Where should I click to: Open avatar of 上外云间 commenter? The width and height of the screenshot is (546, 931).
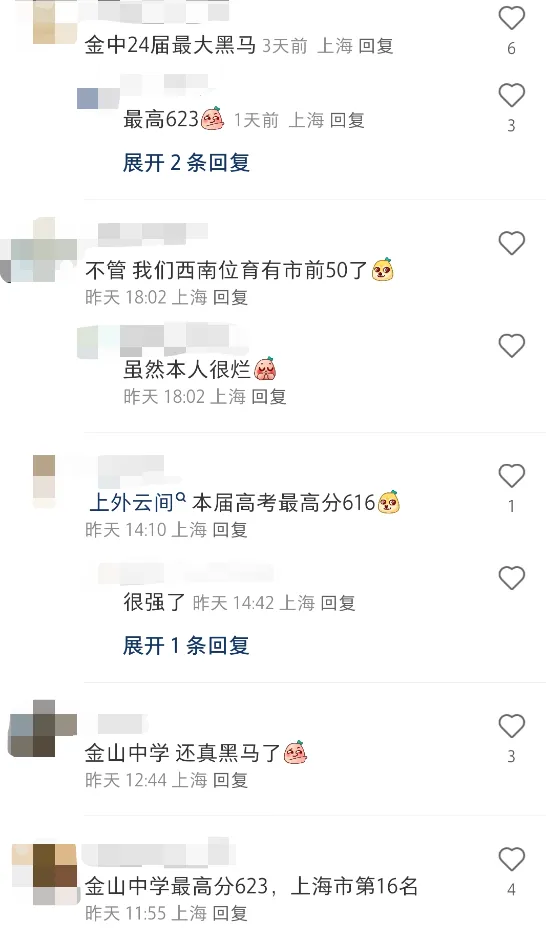[x=44, y=482]
